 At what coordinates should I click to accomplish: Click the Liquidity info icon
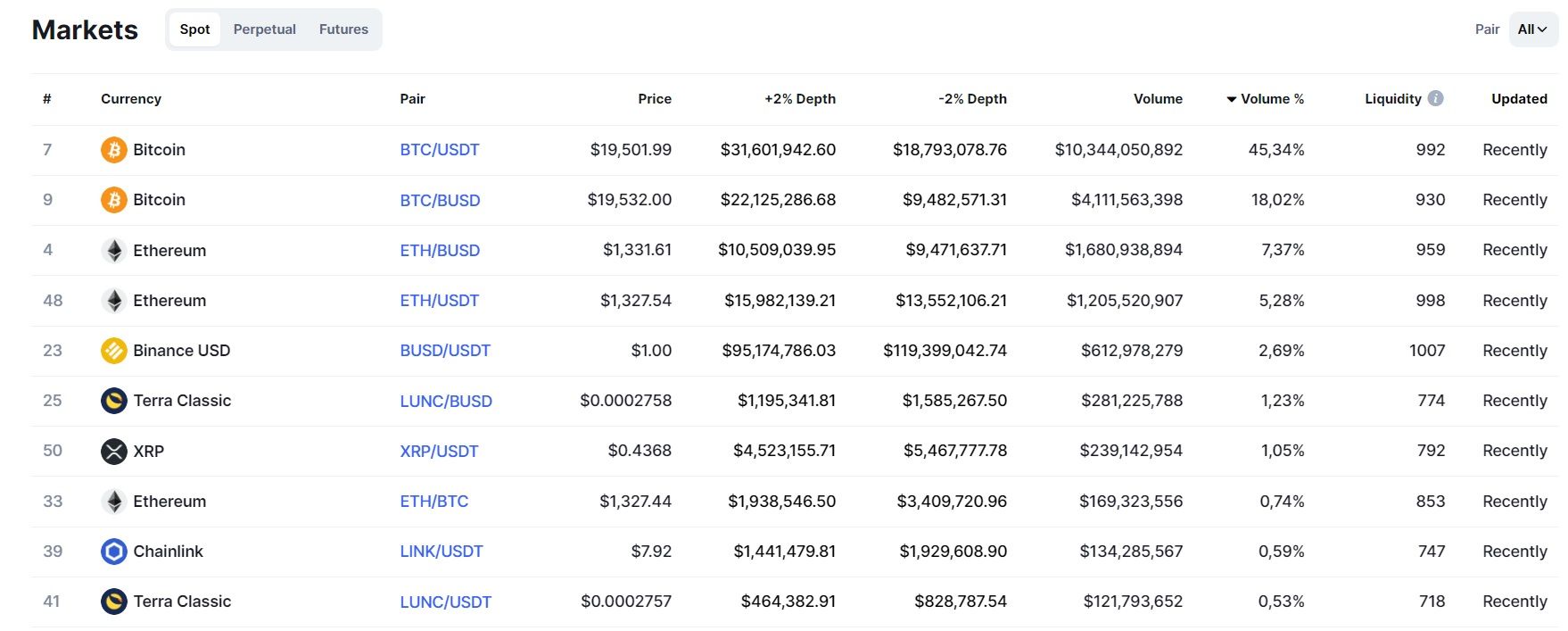click(1435, 98)
